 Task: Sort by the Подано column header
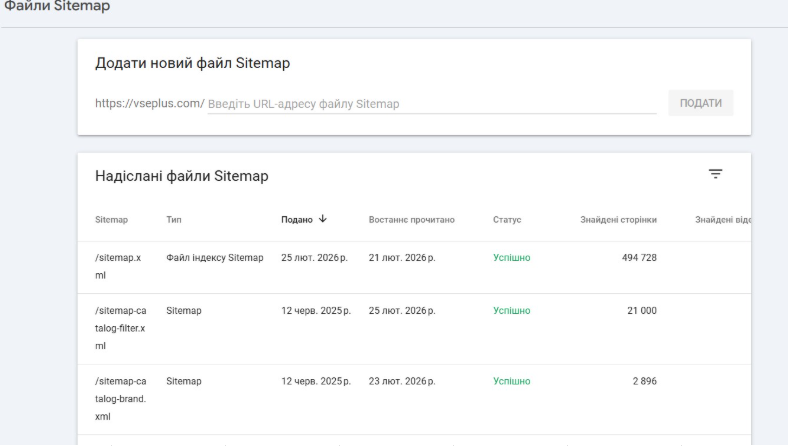point(297,220)
